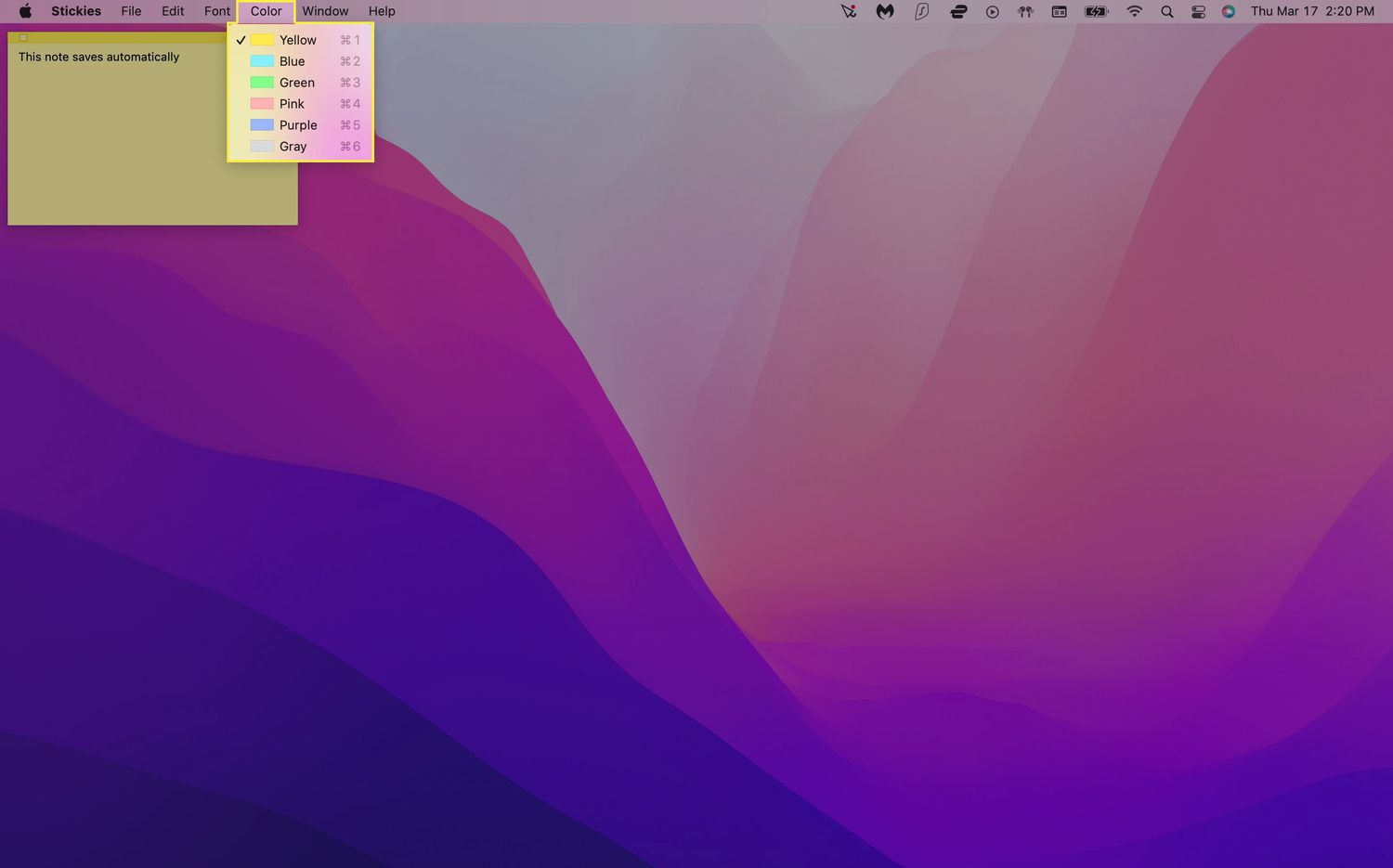Open the Malwarebytes menu bar icon
Image resolution: width=1393 pixels, height=868 pixels.
point(885,11)
